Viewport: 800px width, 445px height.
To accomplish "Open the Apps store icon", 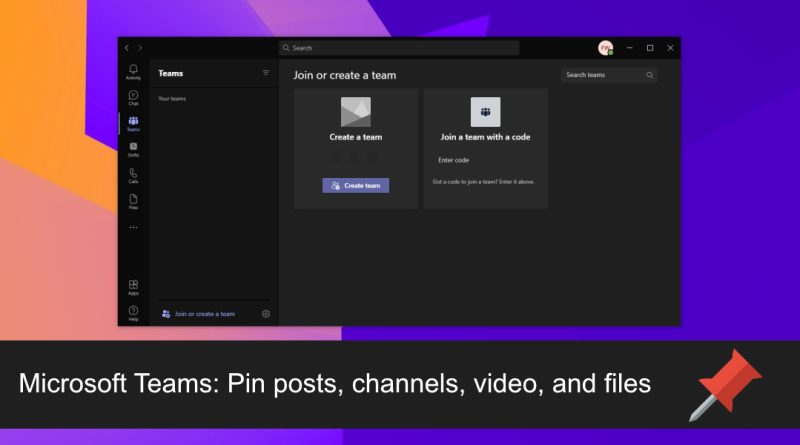I will pos(133,287).
